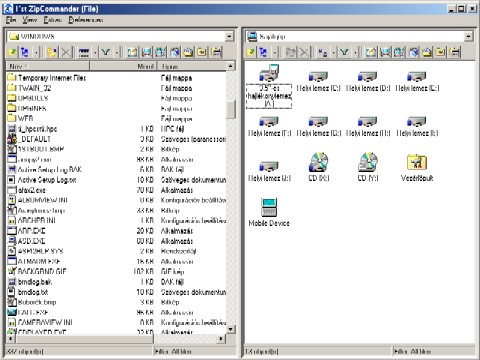The image size is (480, 360).
Task: Select the ASD.EXE file
Action: [x=27, y=241]
